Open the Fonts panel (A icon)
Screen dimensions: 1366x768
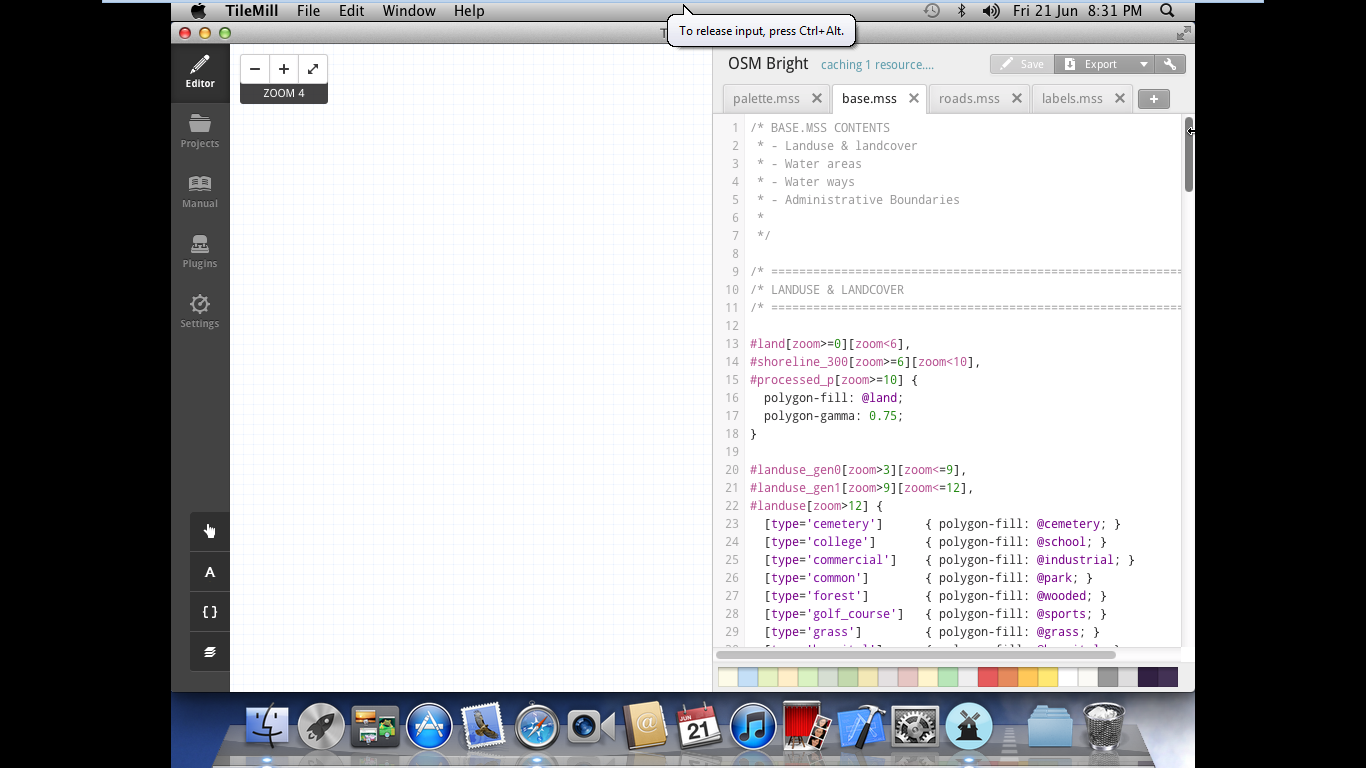(x=210, y=572)
